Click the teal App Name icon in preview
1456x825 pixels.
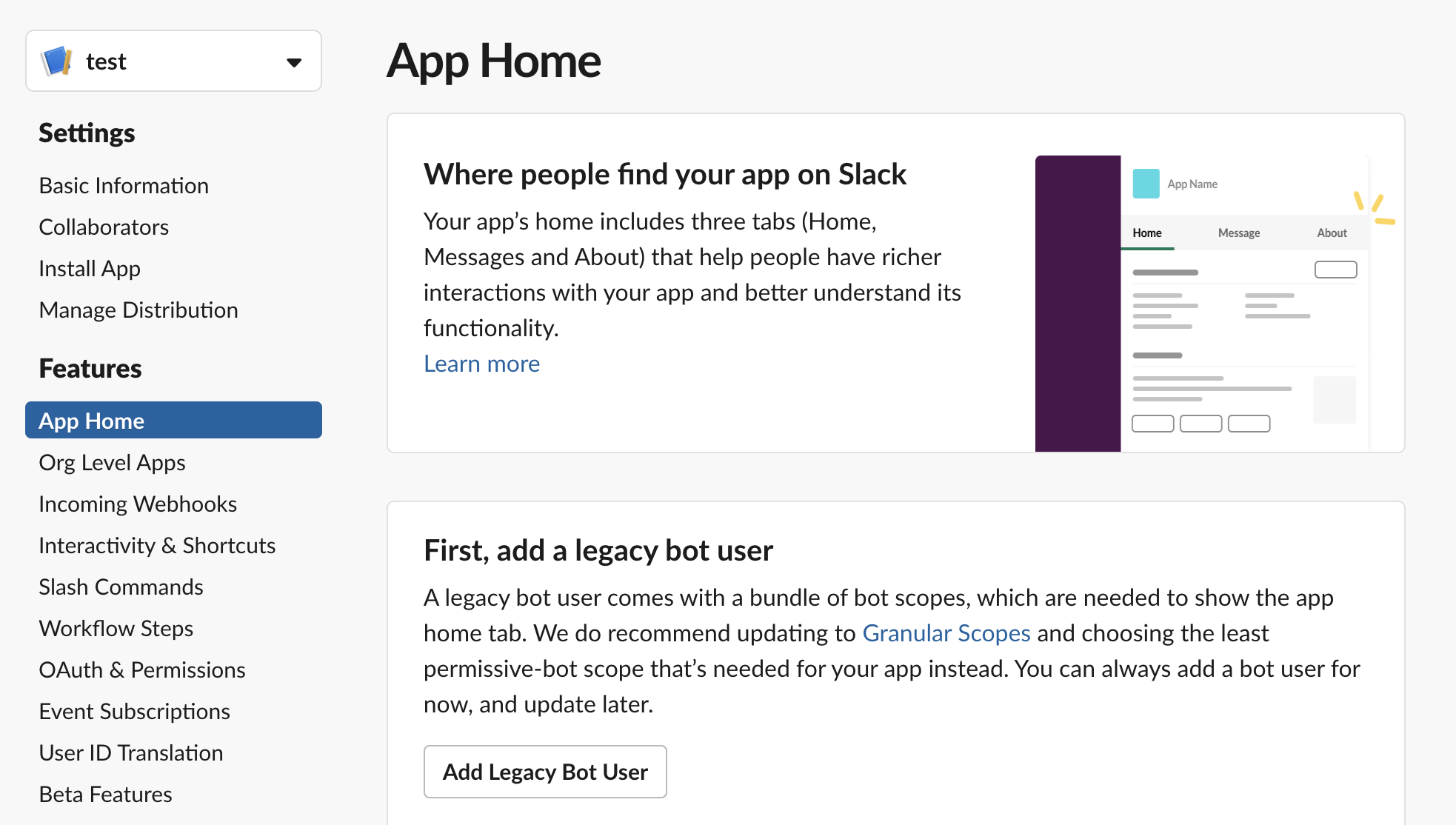pos(1146,184)
